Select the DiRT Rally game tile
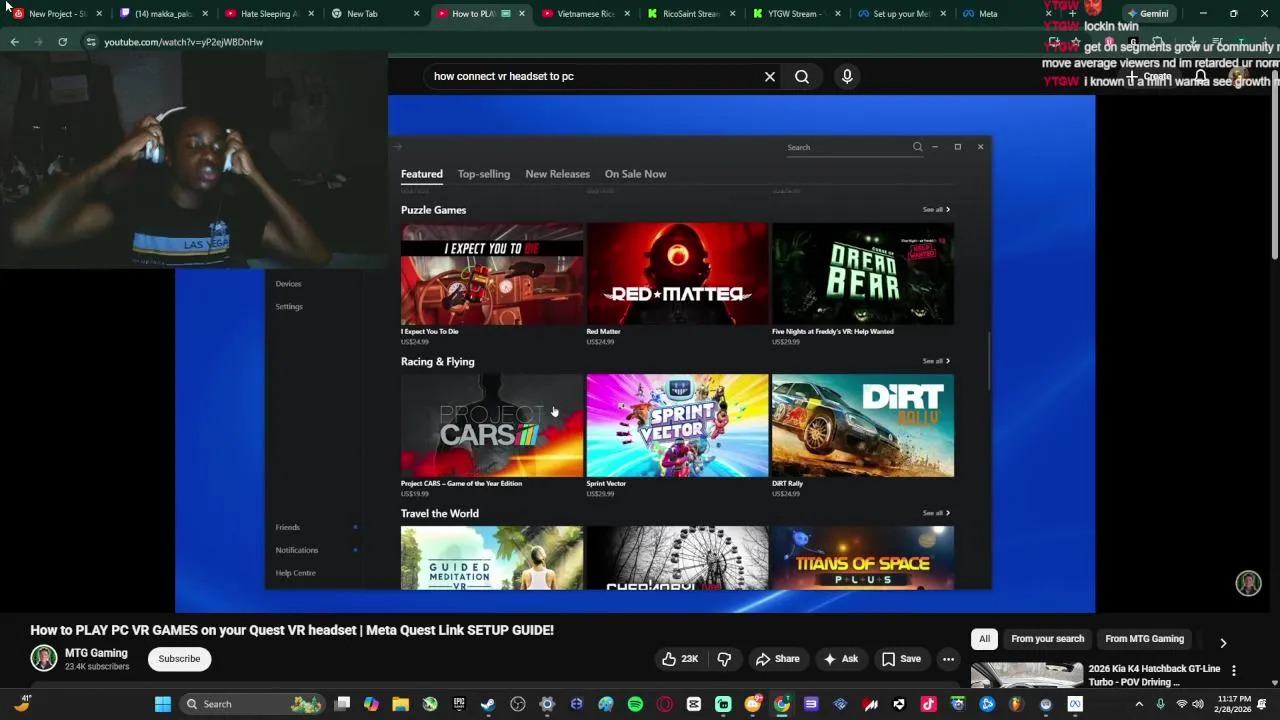Image resolution: width=1280 pixels, height=720 pixels. 863,425
